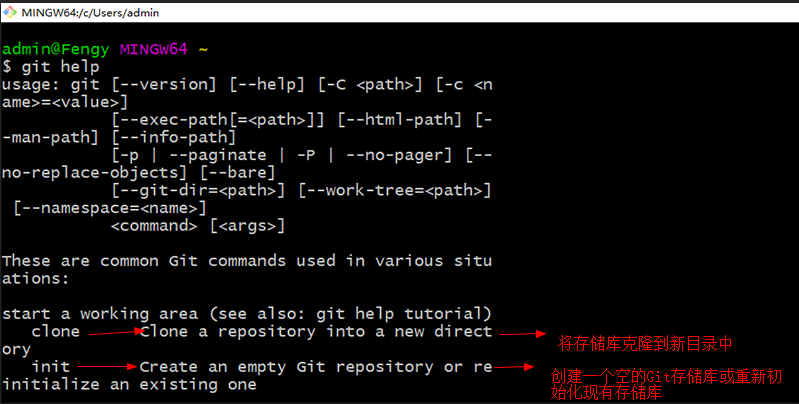Click the '[--info-path]' option text
The height and width of the screenshot is (404, 799).
(174, 138)
